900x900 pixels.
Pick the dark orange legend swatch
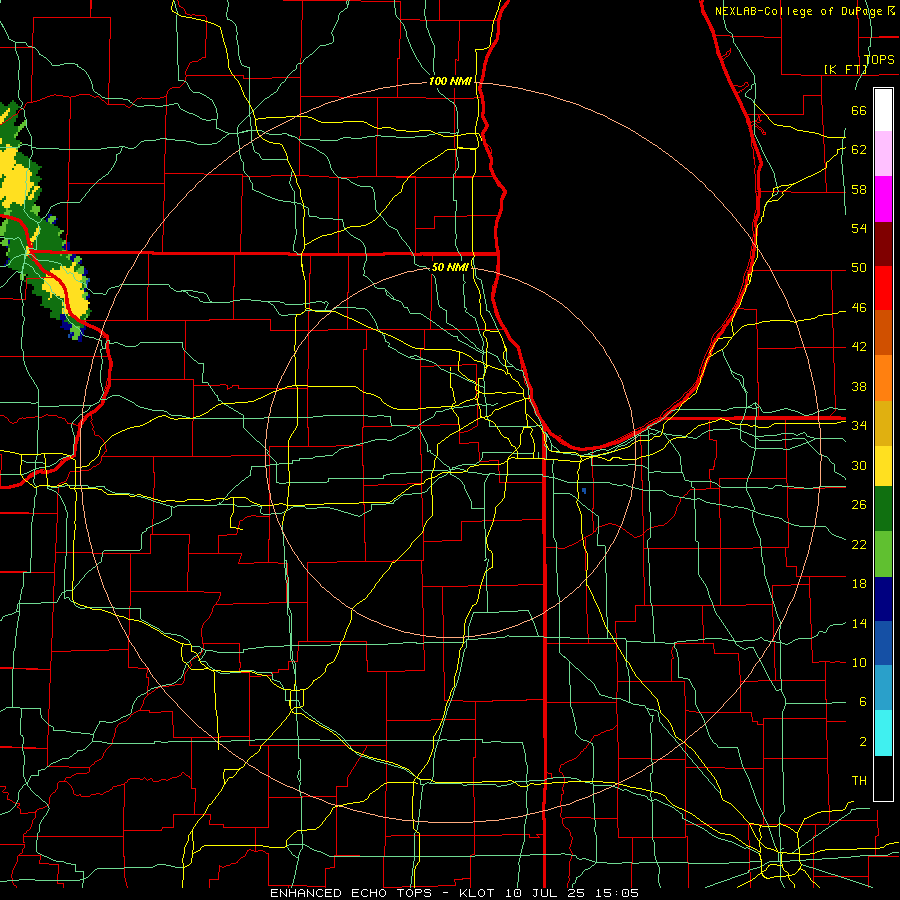883,333
